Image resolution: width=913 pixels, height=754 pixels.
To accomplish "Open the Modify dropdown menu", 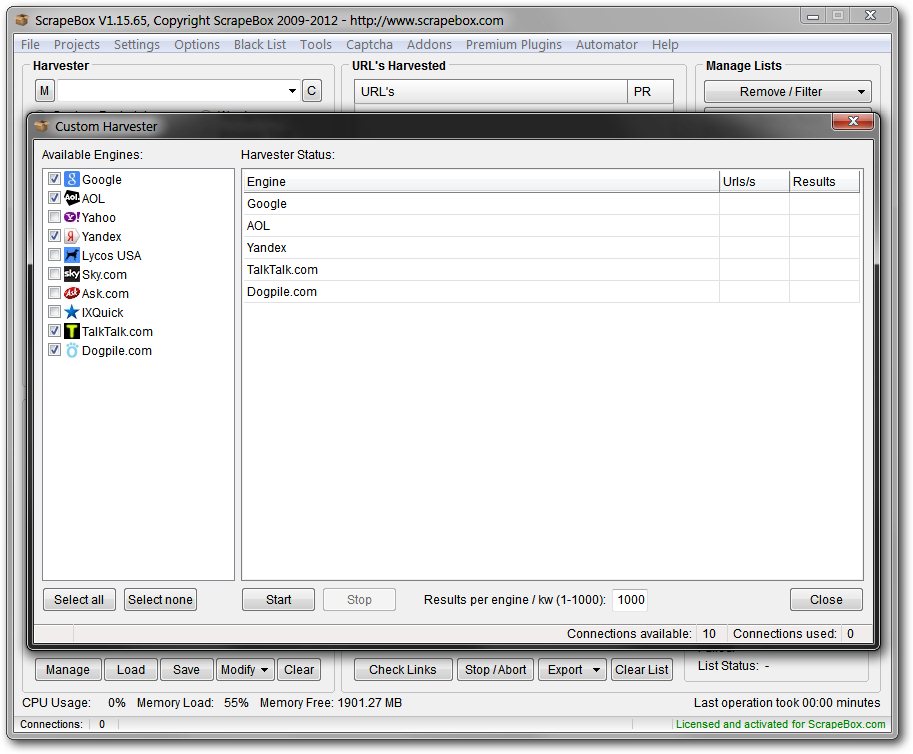I will (x=245, y=670).
